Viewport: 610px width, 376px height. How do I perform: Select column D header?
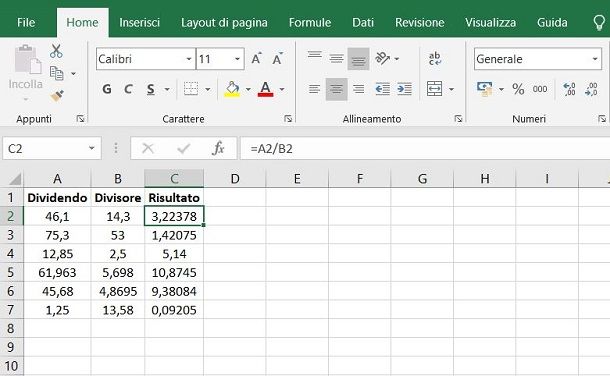coord(235,178)
